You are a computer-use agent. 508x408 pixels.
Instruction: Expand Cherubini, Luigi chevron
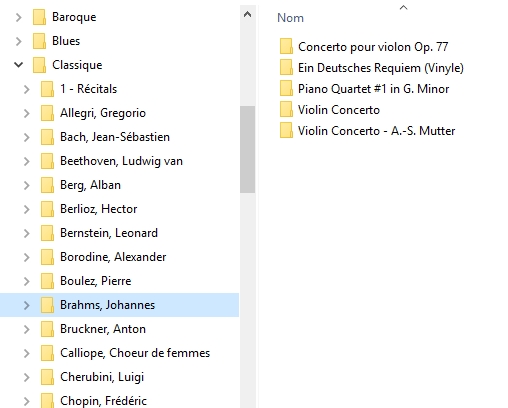coord(27,377)
